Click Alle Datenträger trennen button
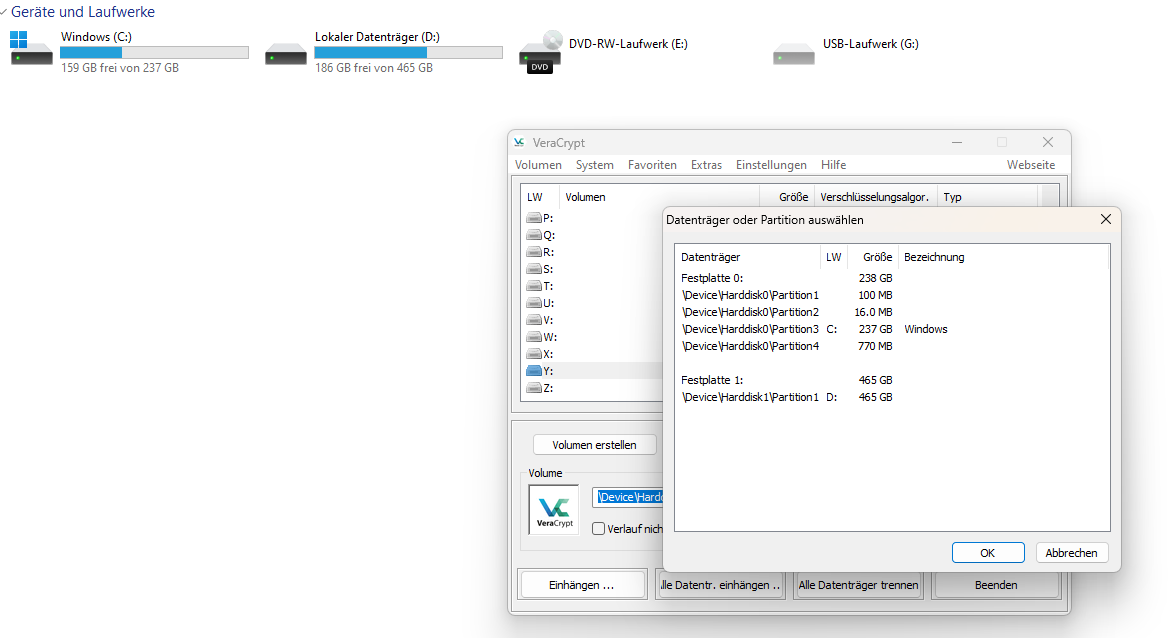 pos(858,585)
